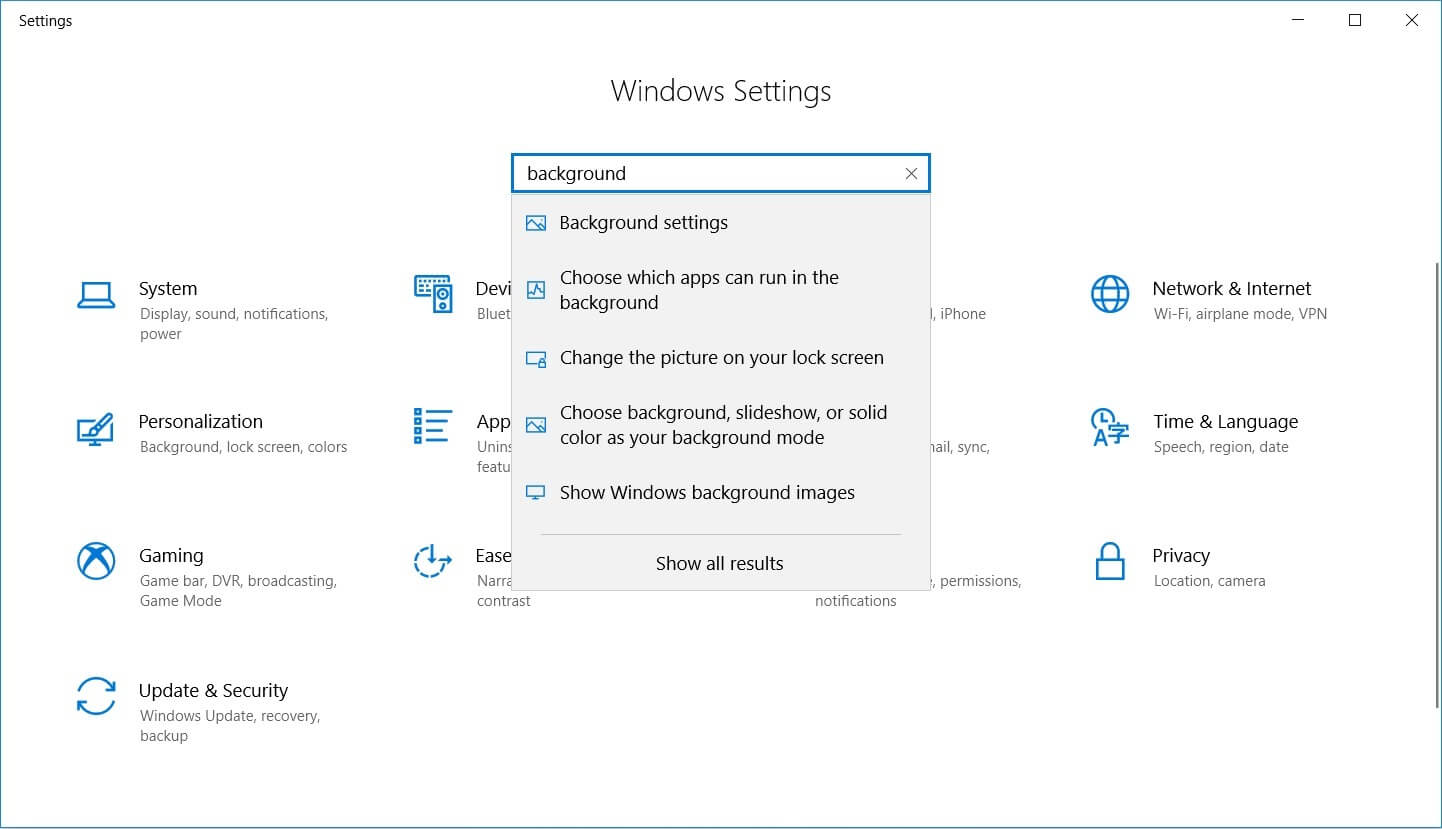
Task: Open the Gaming category label
Action: [x=171, y=556]
